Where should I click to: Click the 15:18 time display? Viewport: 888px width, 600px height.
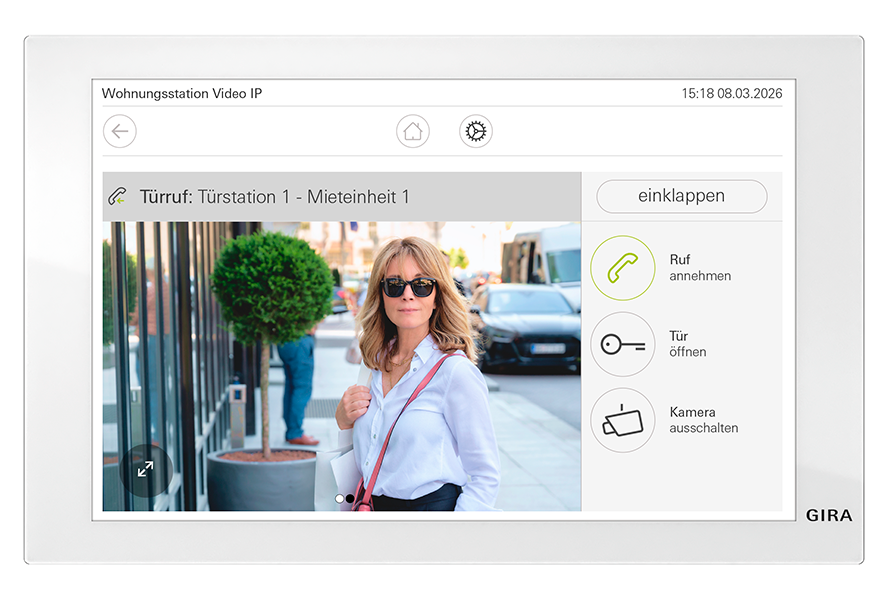point(698,94)
